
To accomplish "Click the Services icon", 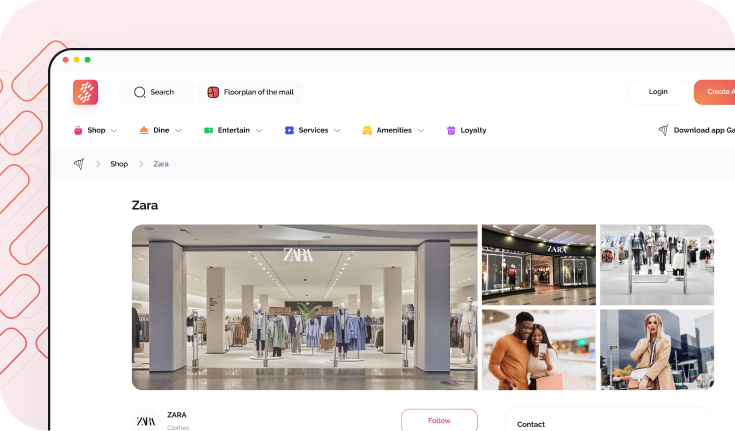I will [x=289, y=130].
